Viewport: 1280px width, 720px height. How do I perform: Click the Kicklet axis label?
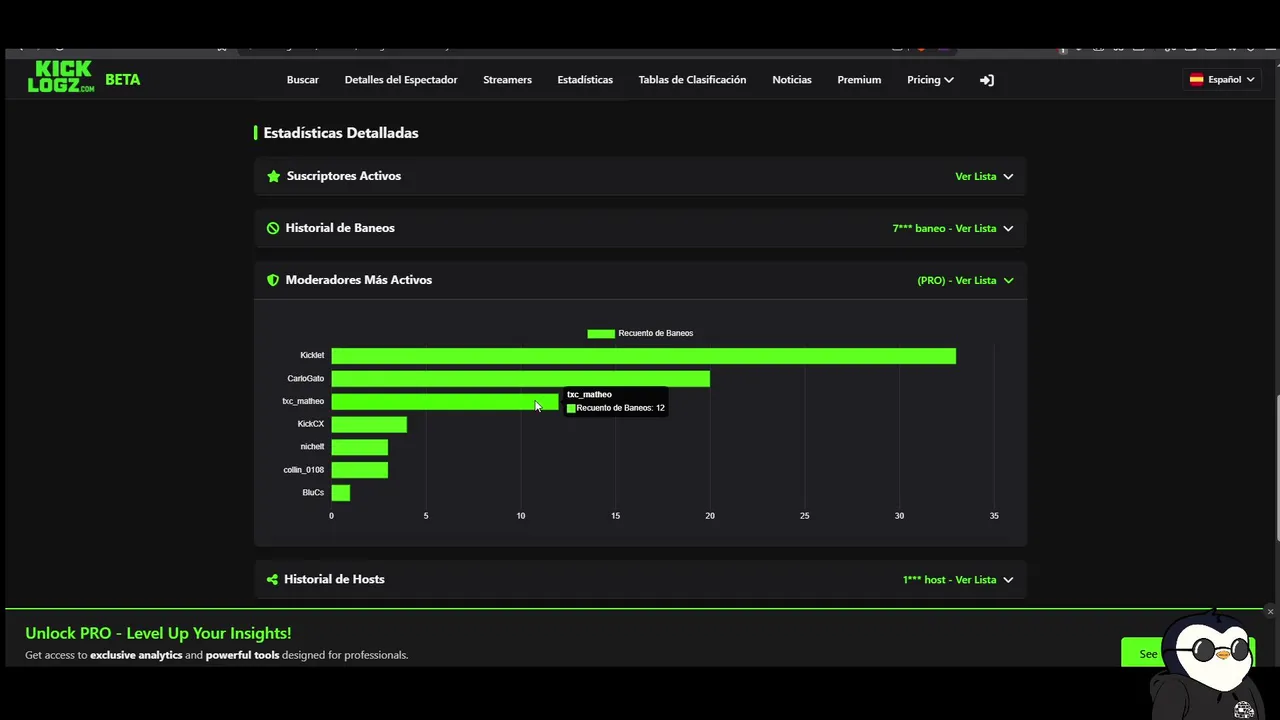tap(312, 356)
